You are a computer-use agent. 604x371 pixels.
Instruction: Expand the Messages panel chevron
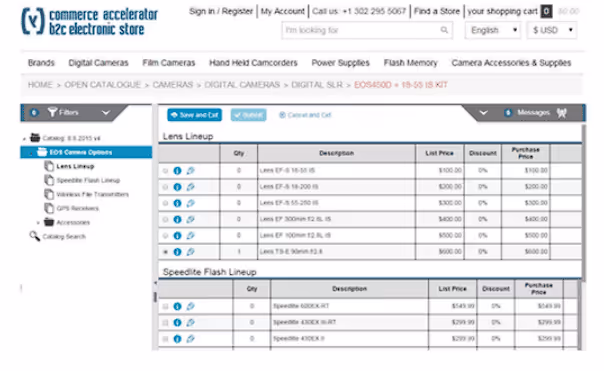tap(483, 112)
